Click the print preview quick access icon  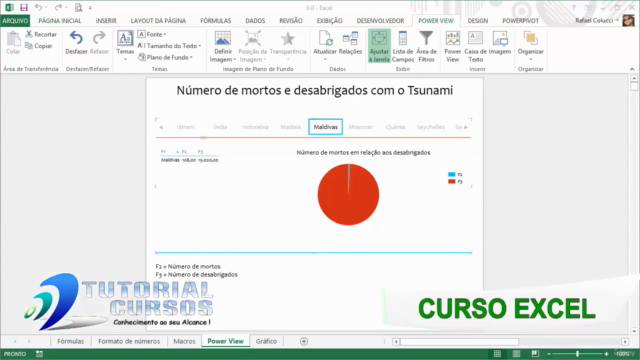78,7
